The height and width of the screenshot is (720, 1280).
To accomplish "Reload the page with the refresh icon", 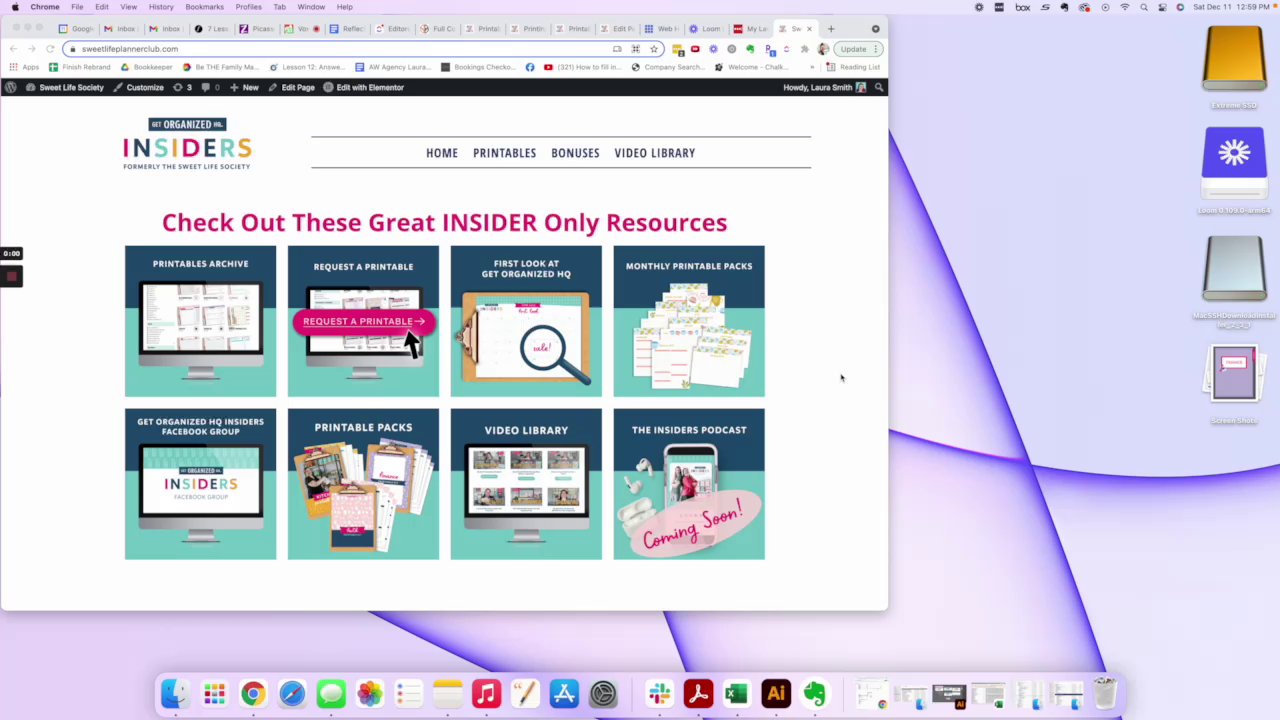I will (x=50, y=48).
